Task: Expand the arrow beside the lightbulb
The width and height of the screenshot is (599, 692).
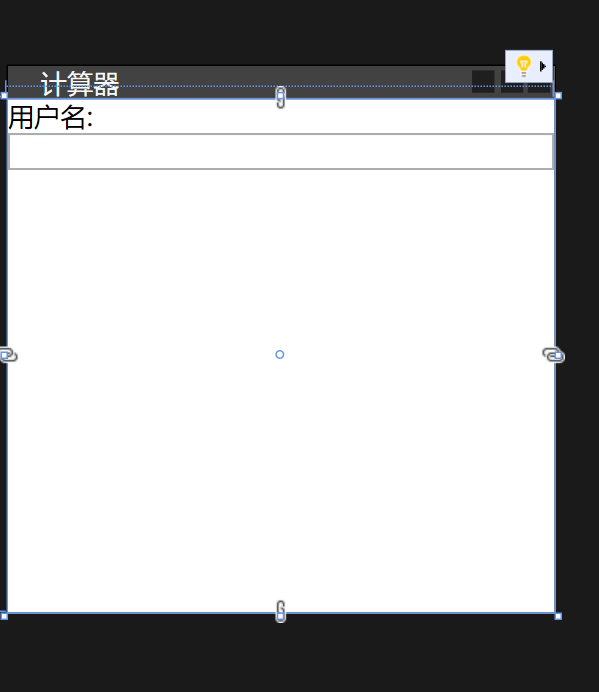Action: coord(543,67)
